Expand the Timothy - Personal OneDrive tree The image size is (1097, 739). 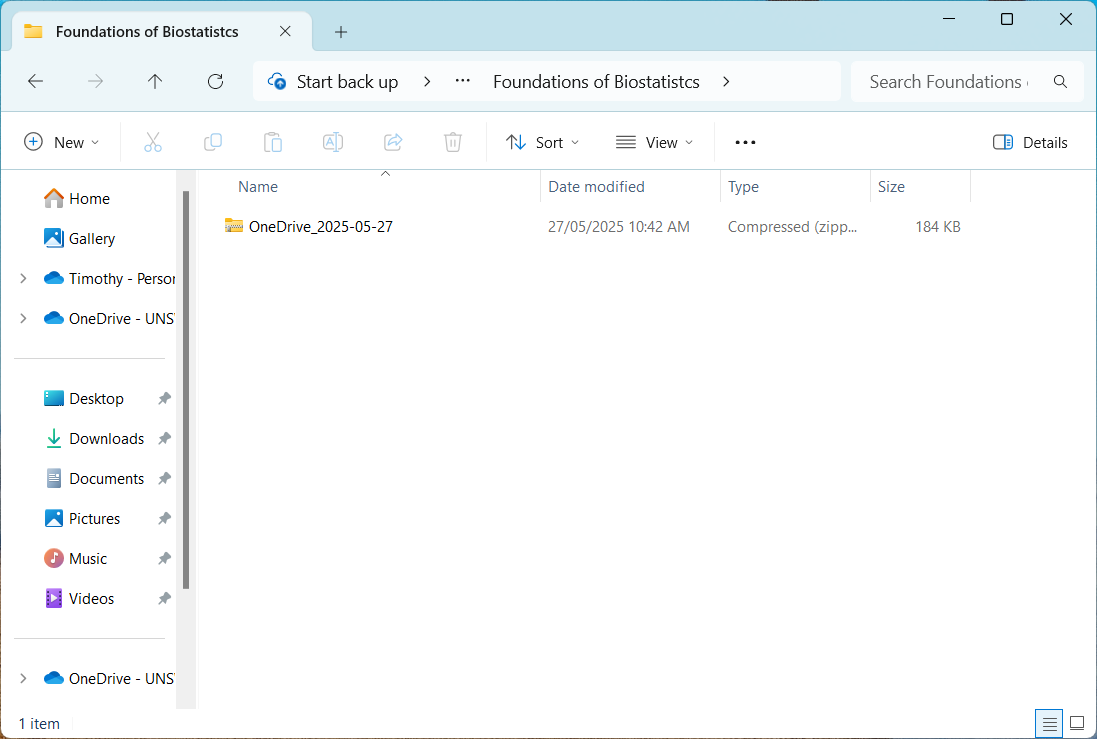(23, 279)
